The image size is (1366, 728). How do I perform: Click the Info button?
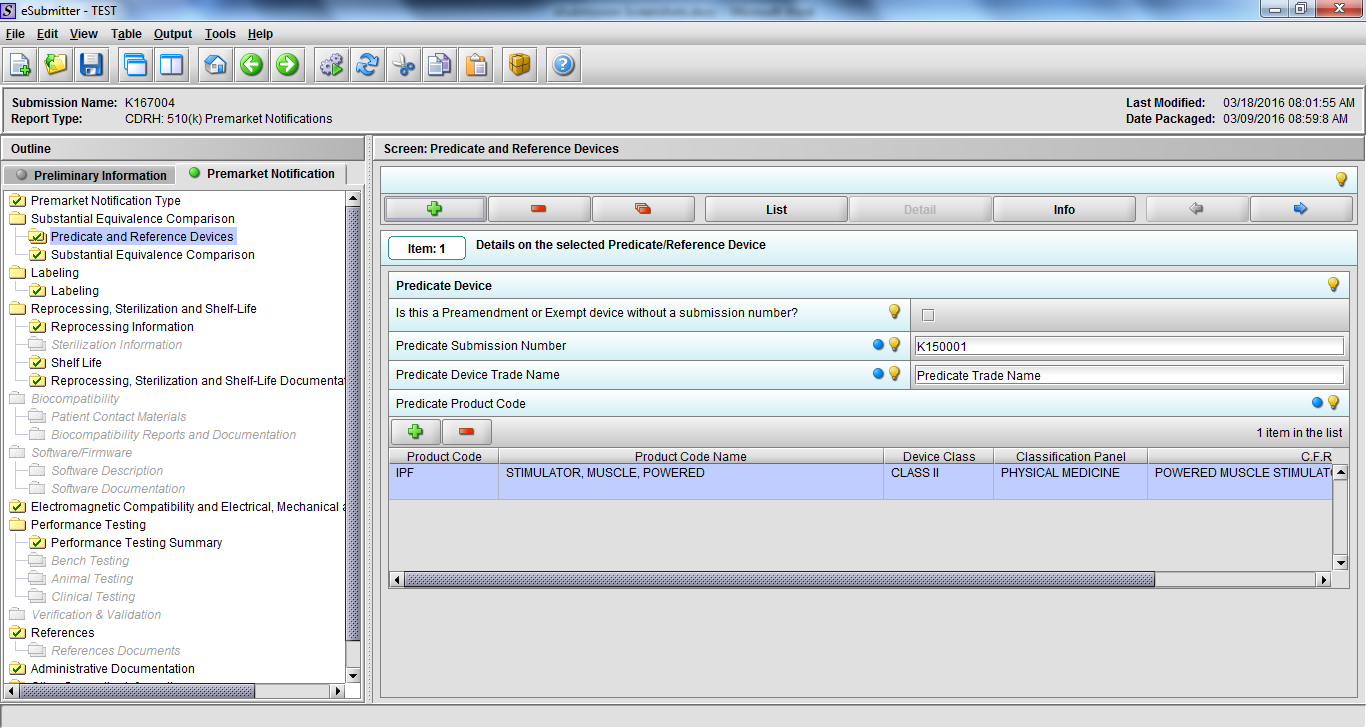pyautogui.click(x=1064, y=209)
